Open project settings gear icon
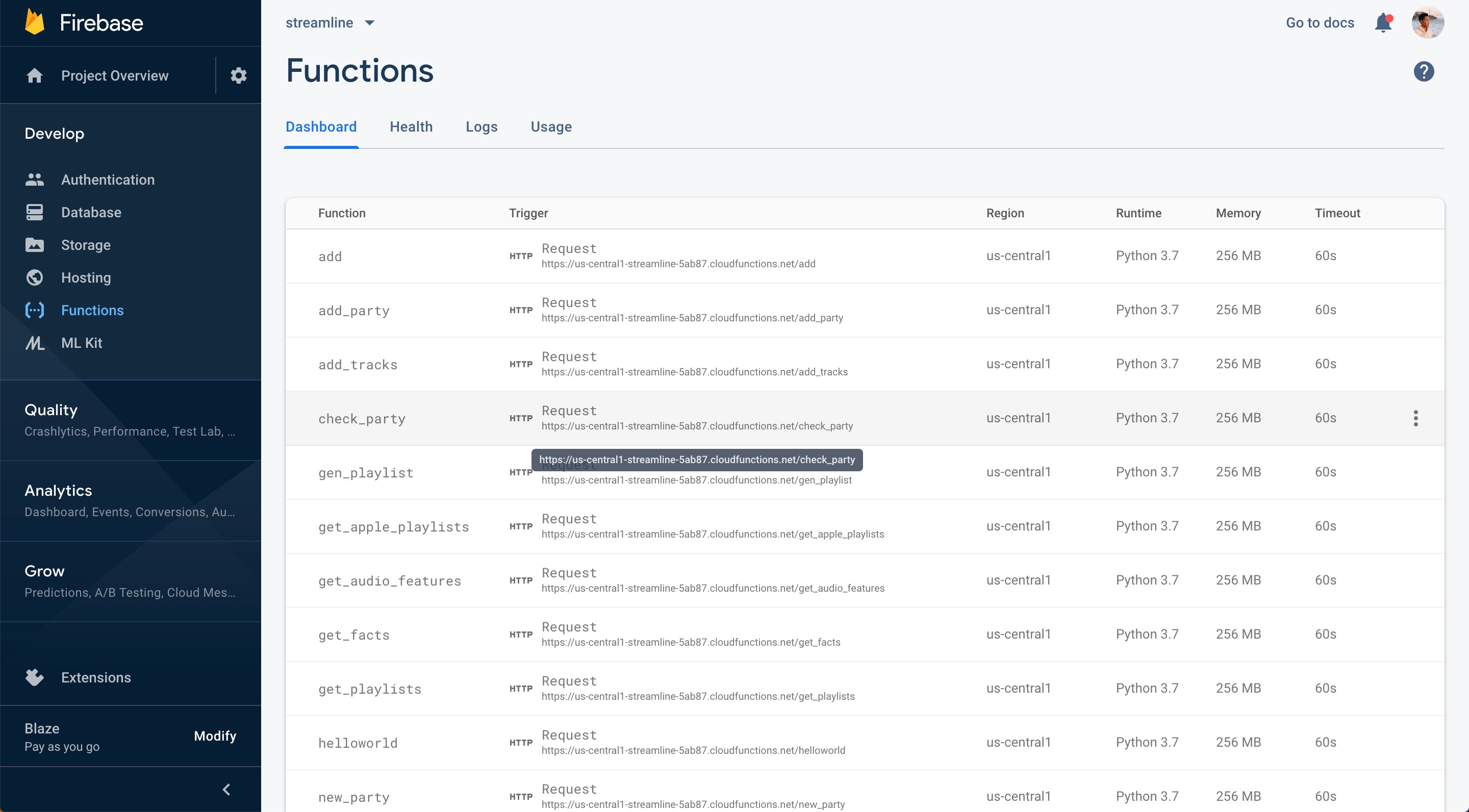Viewport: 1469px width, 812px height. pos(238,75)
